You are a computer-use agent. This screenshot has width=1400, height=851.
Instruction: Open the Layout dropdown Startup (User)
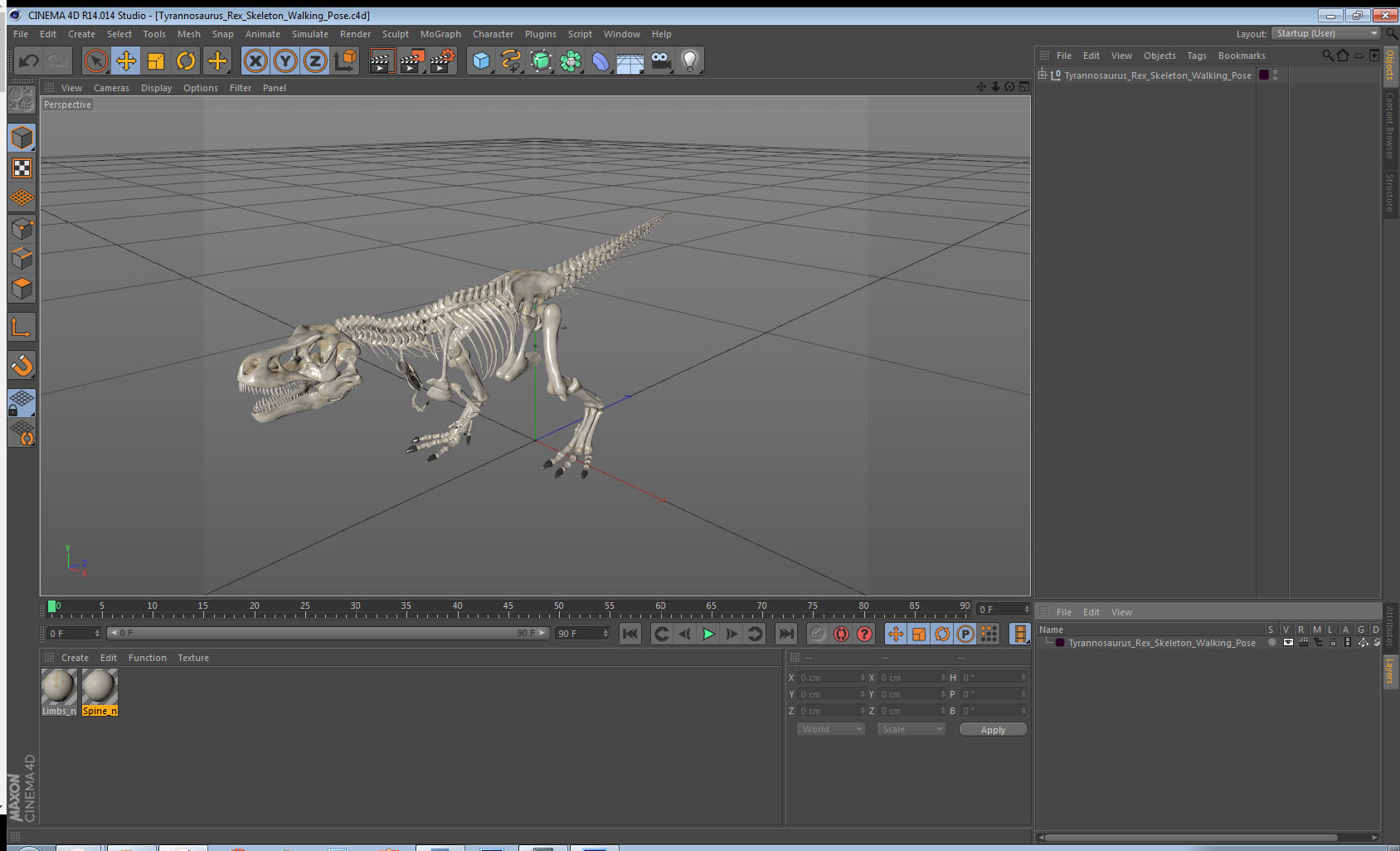(x=1327, y=33)
